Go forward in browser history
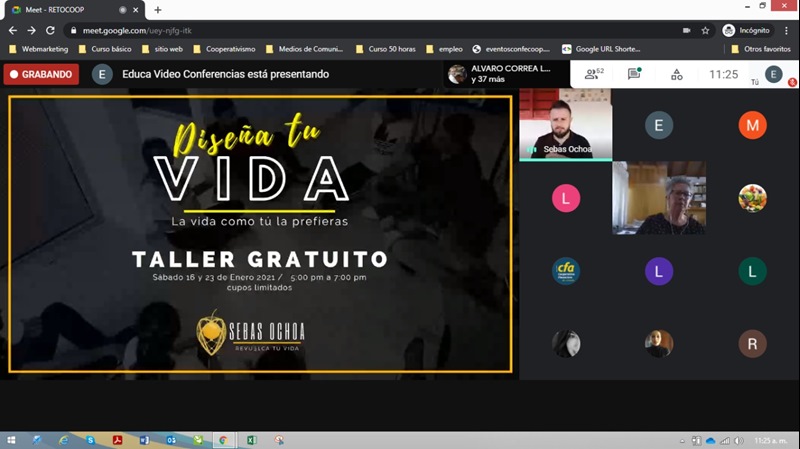 32,31
